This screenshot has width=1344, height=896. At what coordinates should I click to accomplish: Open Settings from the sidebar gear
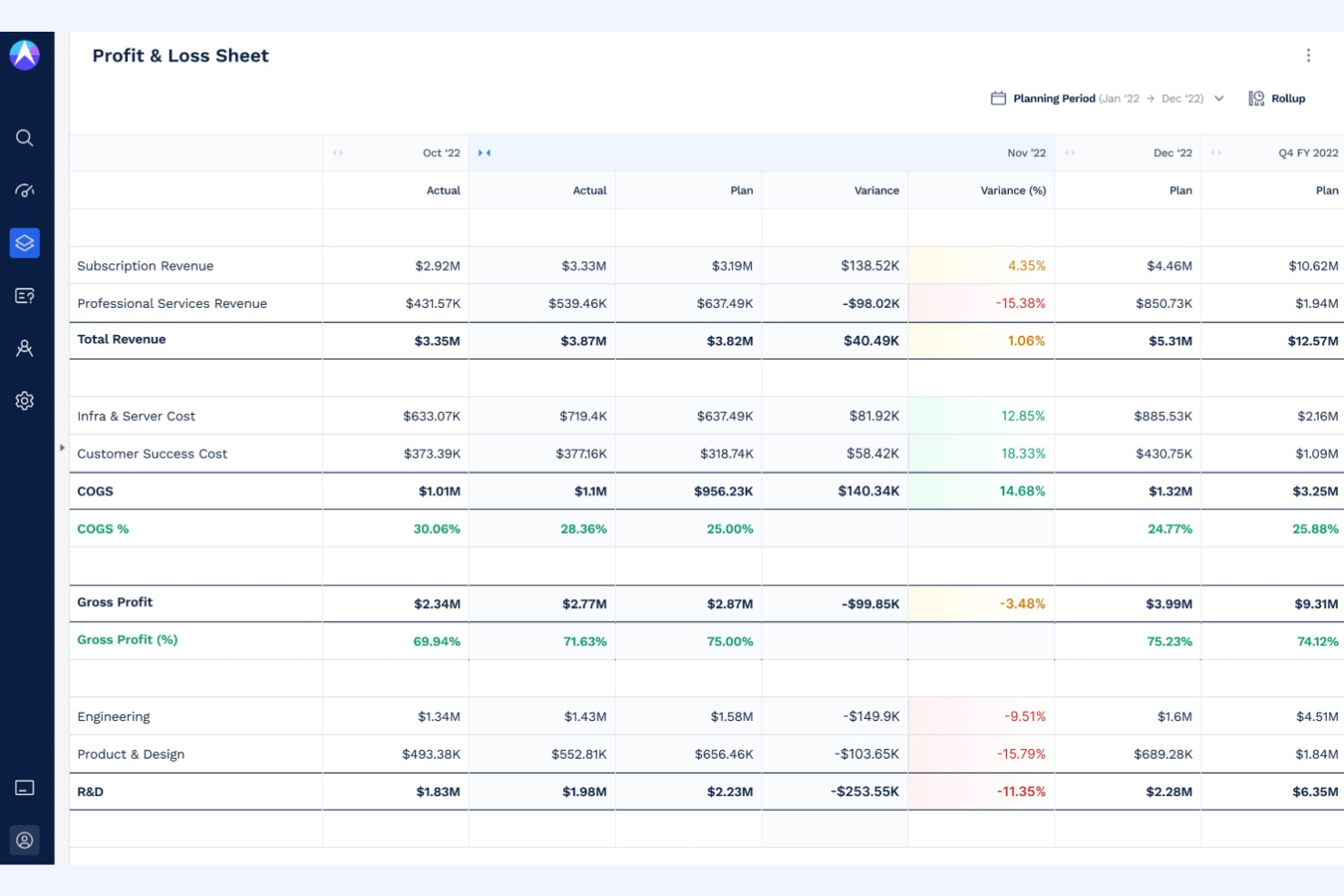point(25,400)
